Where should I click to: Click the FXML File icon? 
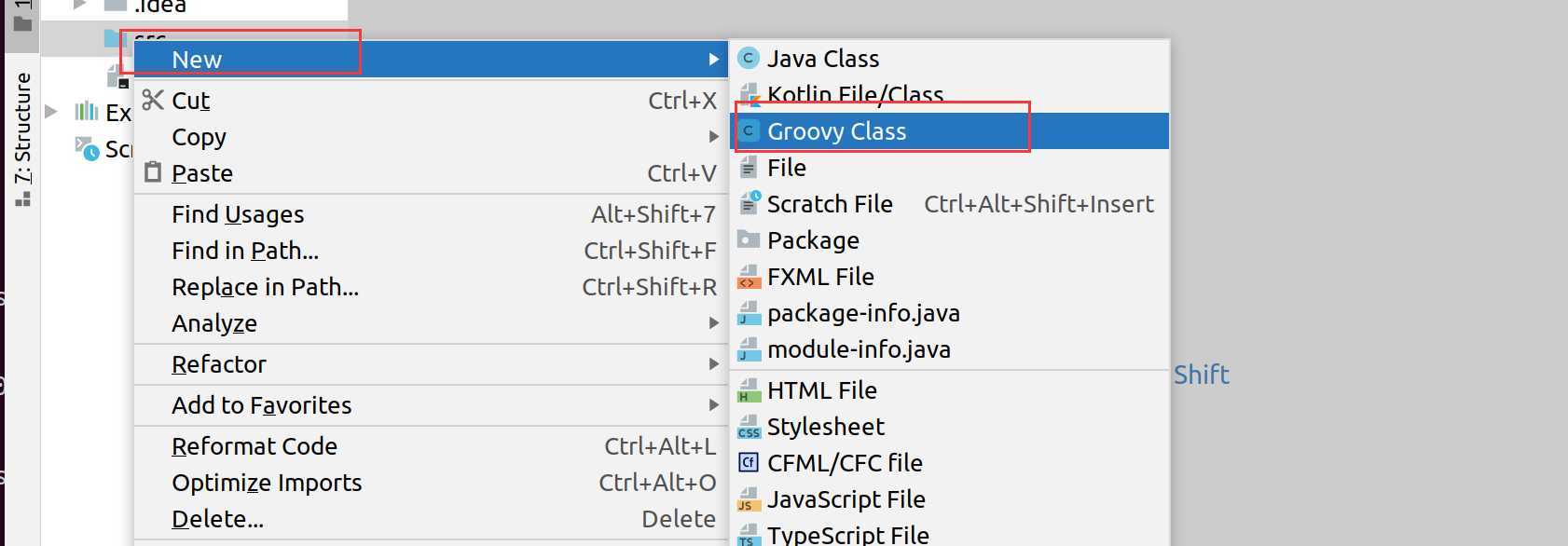tap(749, 278)
